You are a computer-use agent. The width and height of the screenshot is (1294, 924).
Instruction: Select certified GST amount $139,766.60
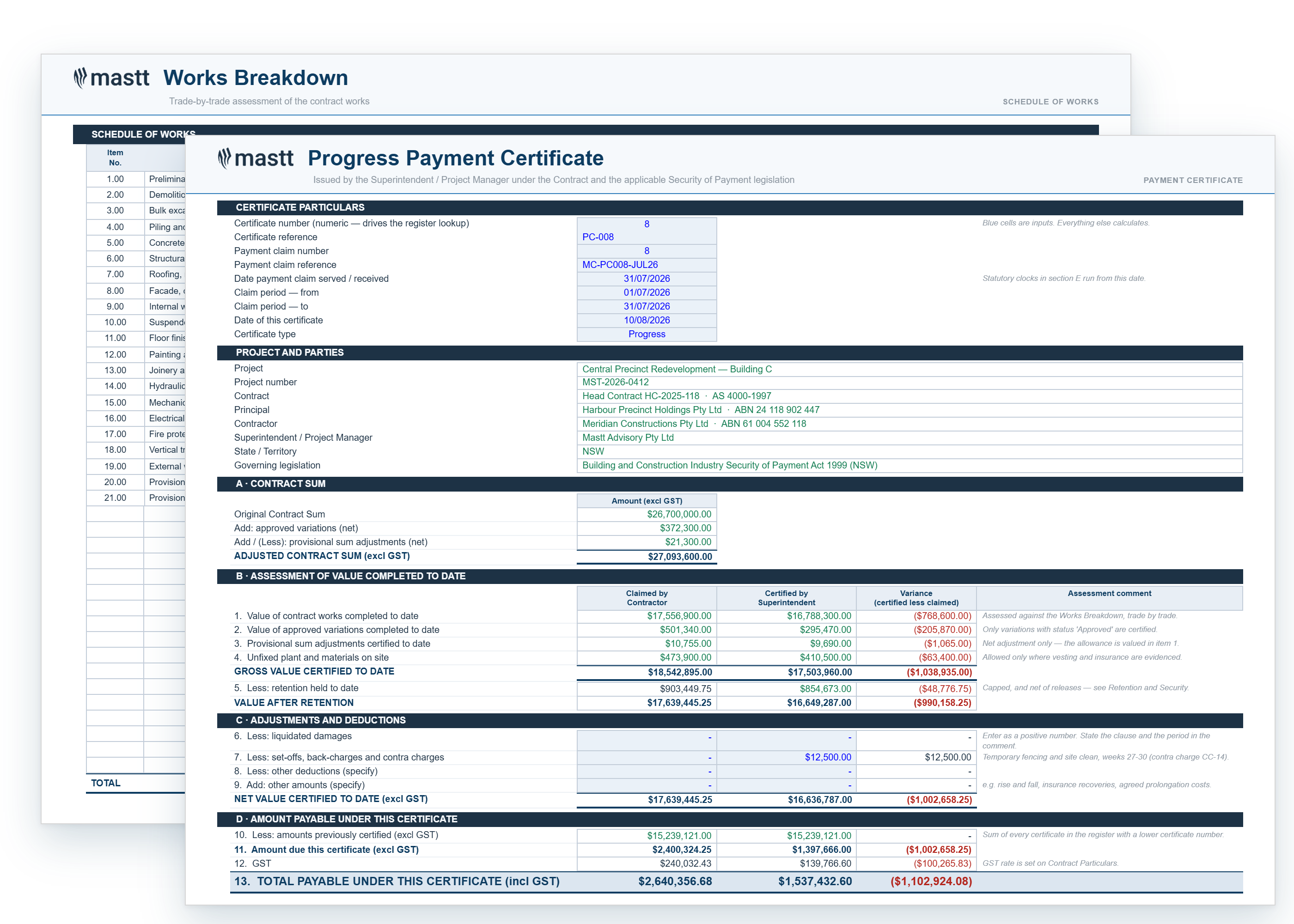(787, 863)
